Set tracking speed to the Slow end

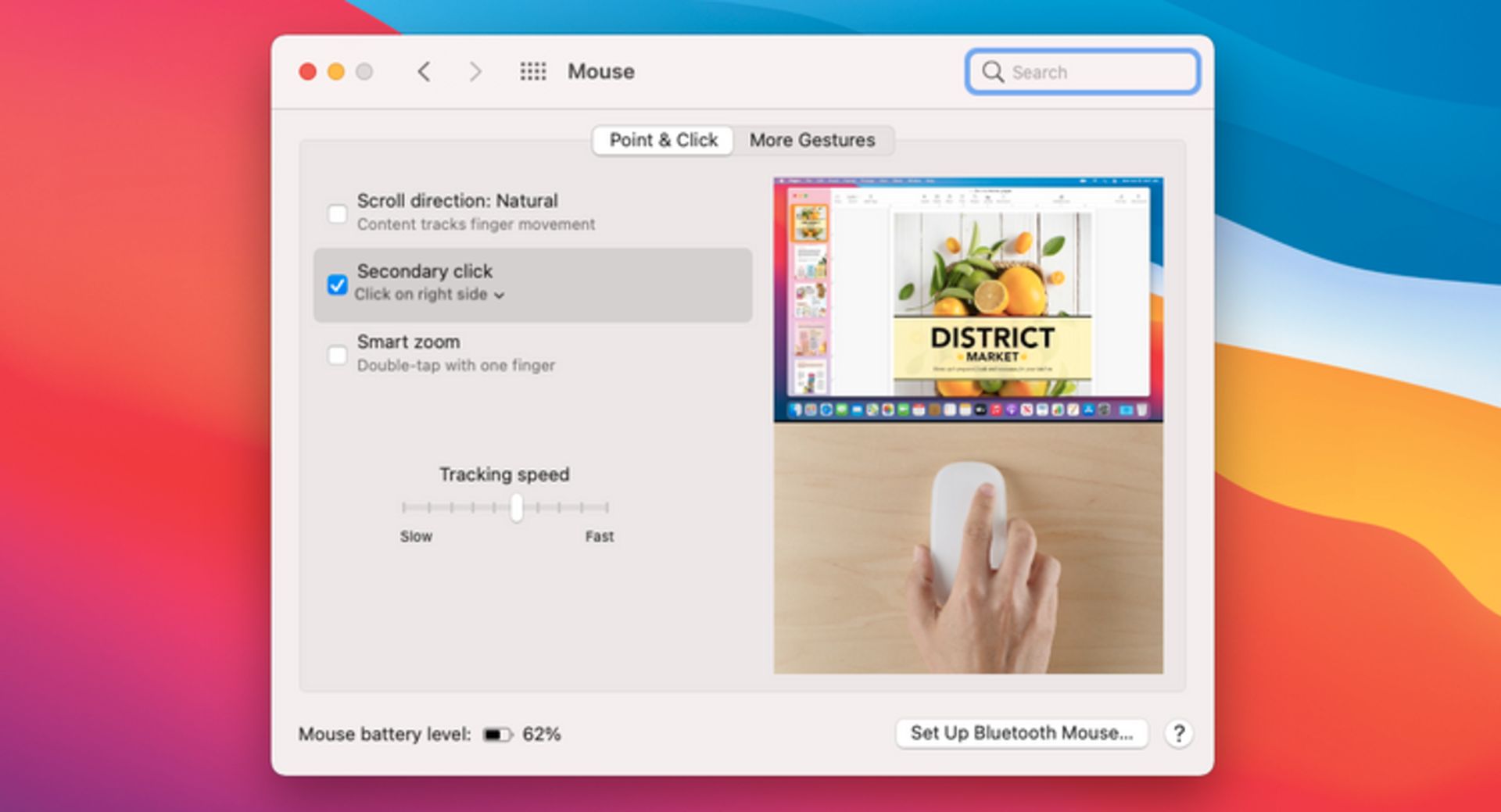pyautogui.click(x=403, y=508)
